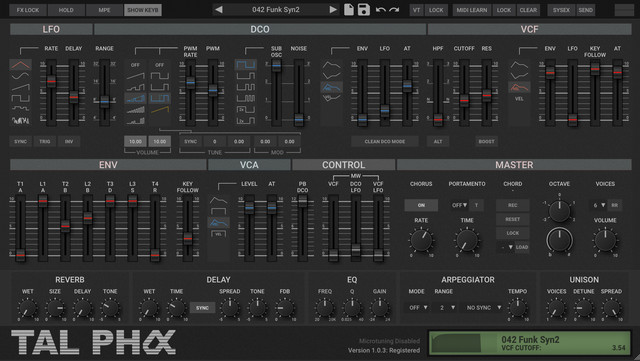Go to the previous preset arrow
Image resolution: width=640 pixels, height=361 pixels.
[x=219, y=9]
